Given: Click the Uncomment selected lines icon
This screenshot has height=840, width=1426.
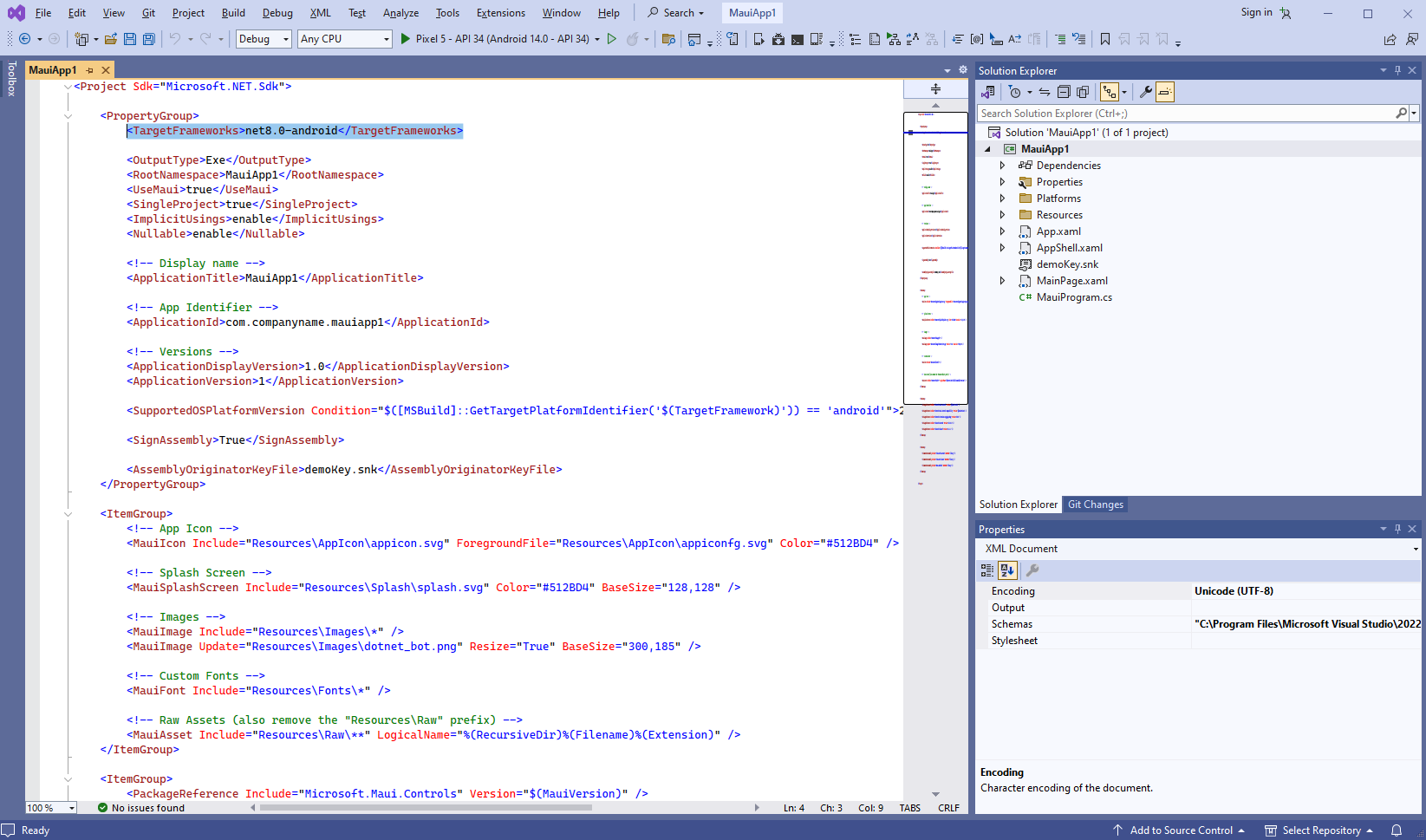Looking at the screenshot, I should 1079,39.
